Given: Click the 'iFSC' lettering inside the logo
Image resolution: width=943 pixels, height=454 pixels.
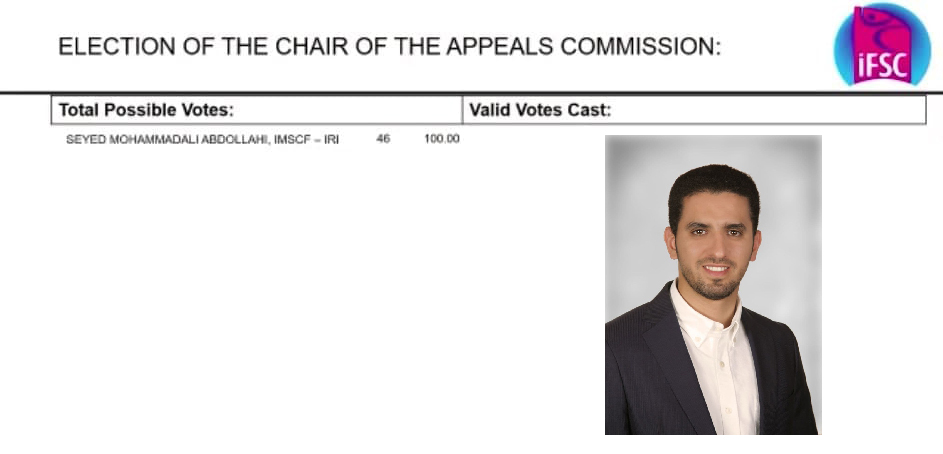Looking at the screenshot, I should (x=882, y=65).
